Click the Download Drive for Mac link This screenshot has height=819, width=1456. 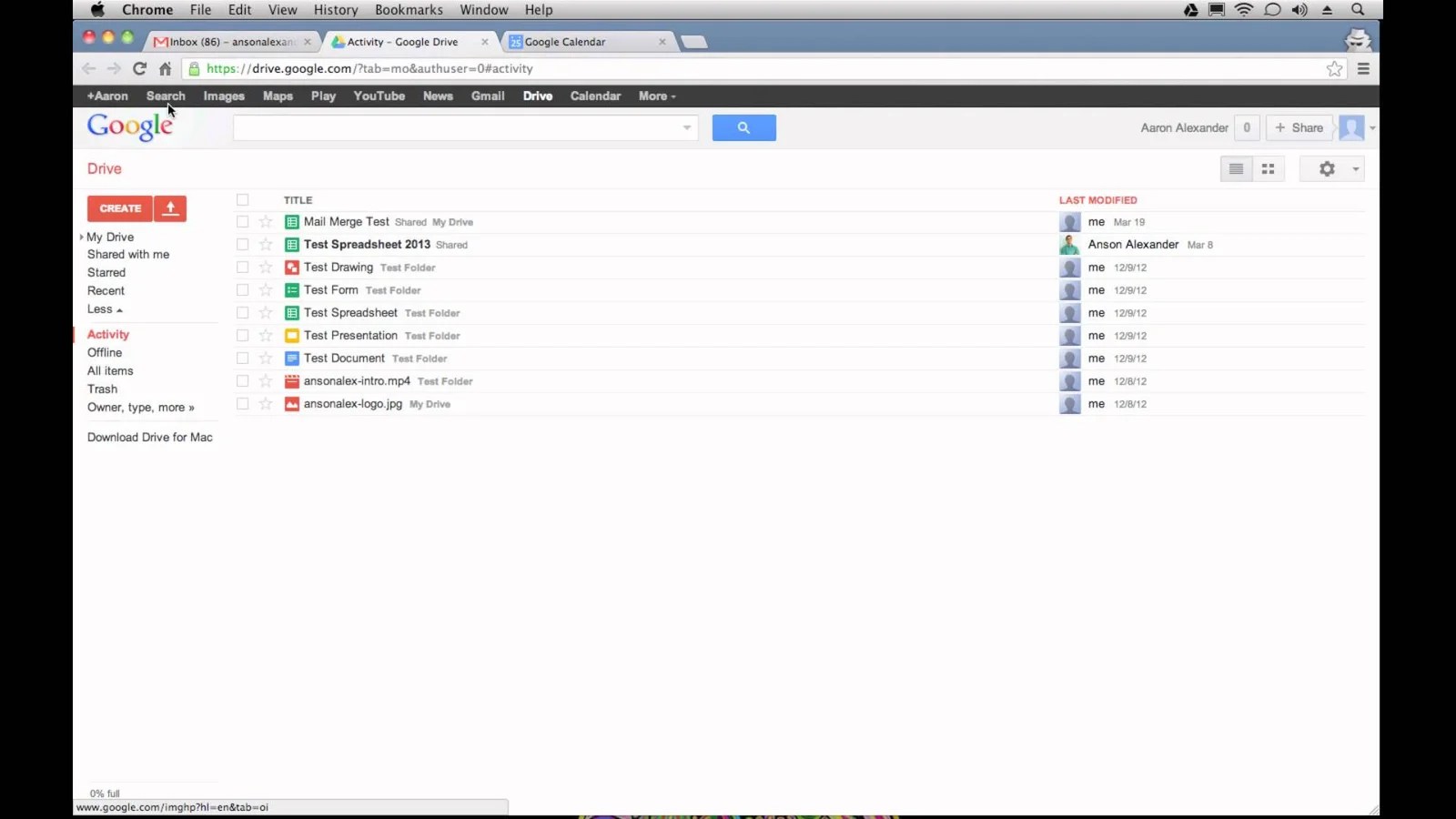[149, 437]
